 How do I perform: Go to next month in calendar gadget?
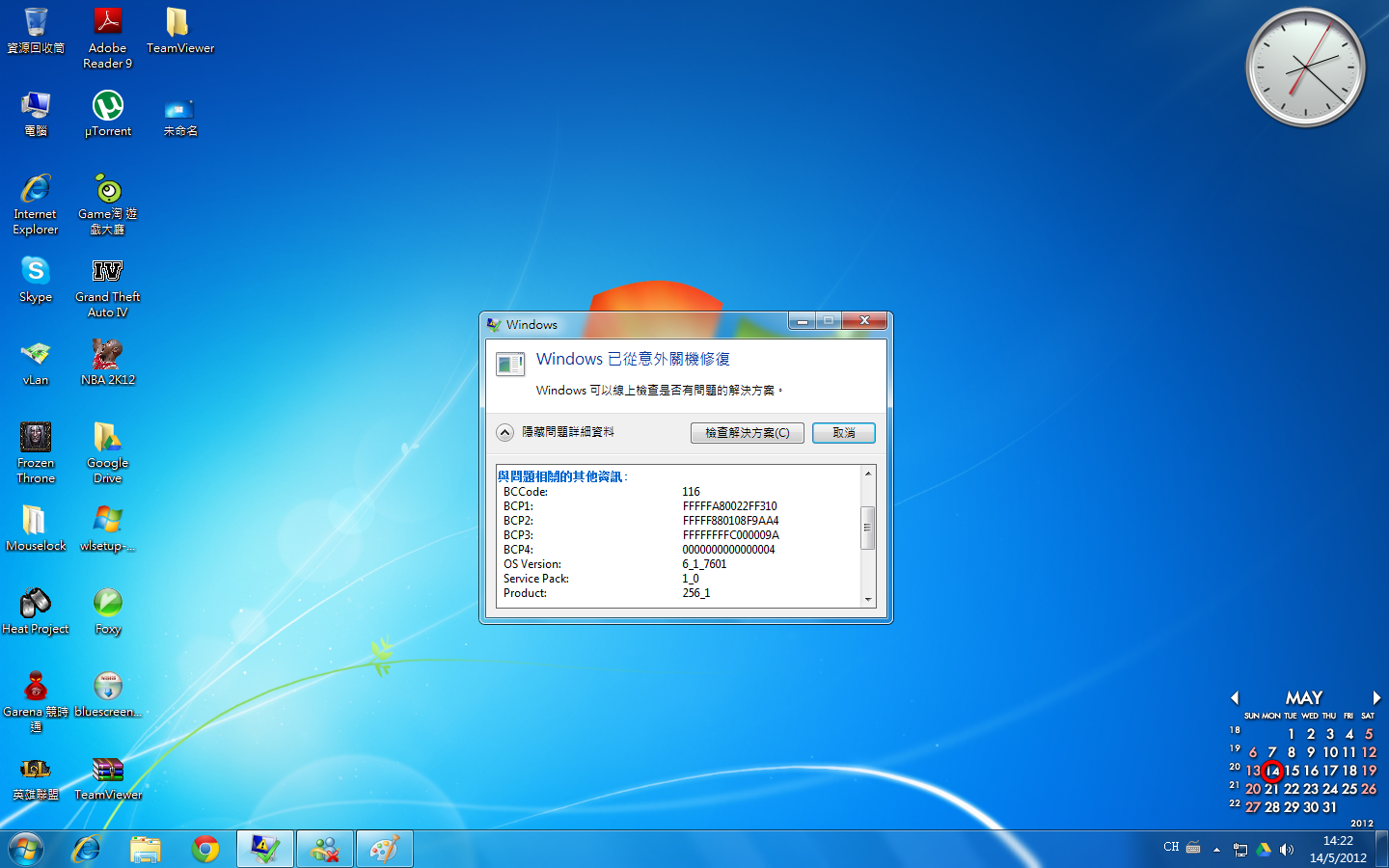click(x=1376, y=697)
